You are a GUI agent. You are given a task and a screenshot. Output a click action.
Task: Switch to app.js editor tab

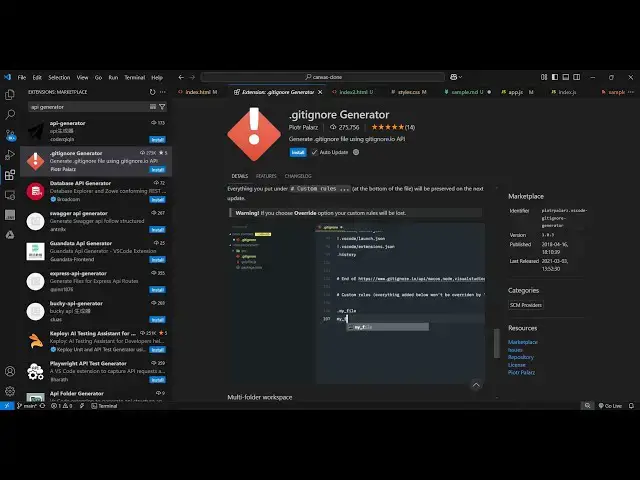517,92
